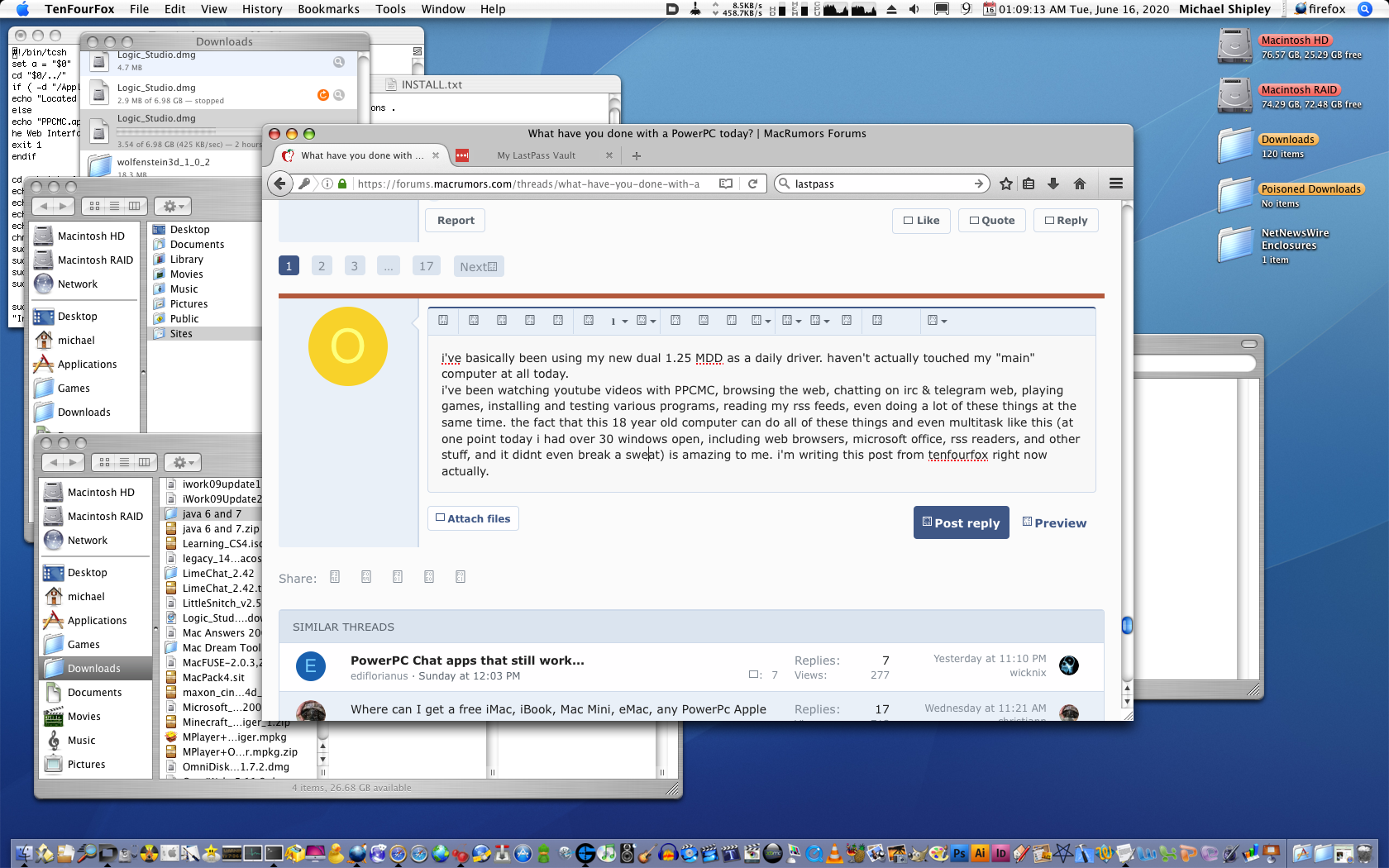Open downloads arrow icon in browser toolbar
Image resolution: width=1389 pixels, height=868 pixels.
point(1053,184)
